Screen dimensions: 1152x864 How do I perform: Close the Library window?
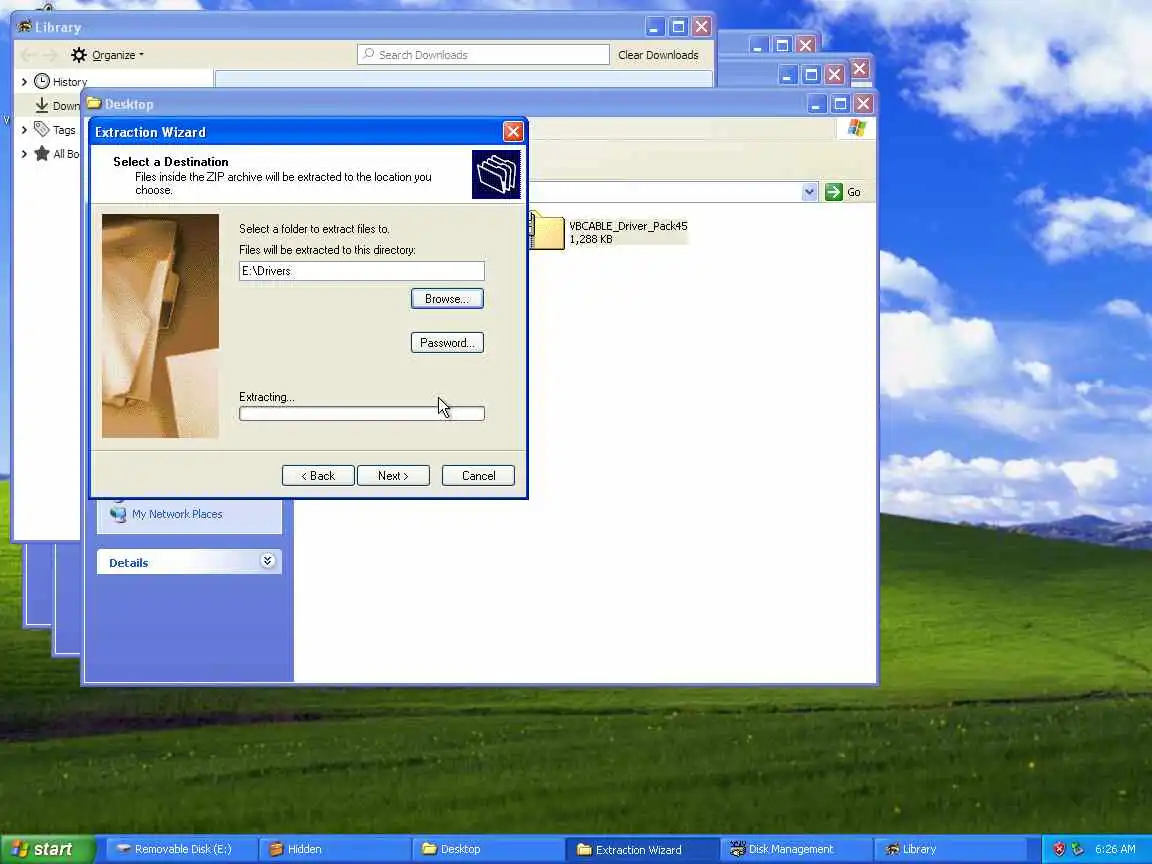point(702,27)
